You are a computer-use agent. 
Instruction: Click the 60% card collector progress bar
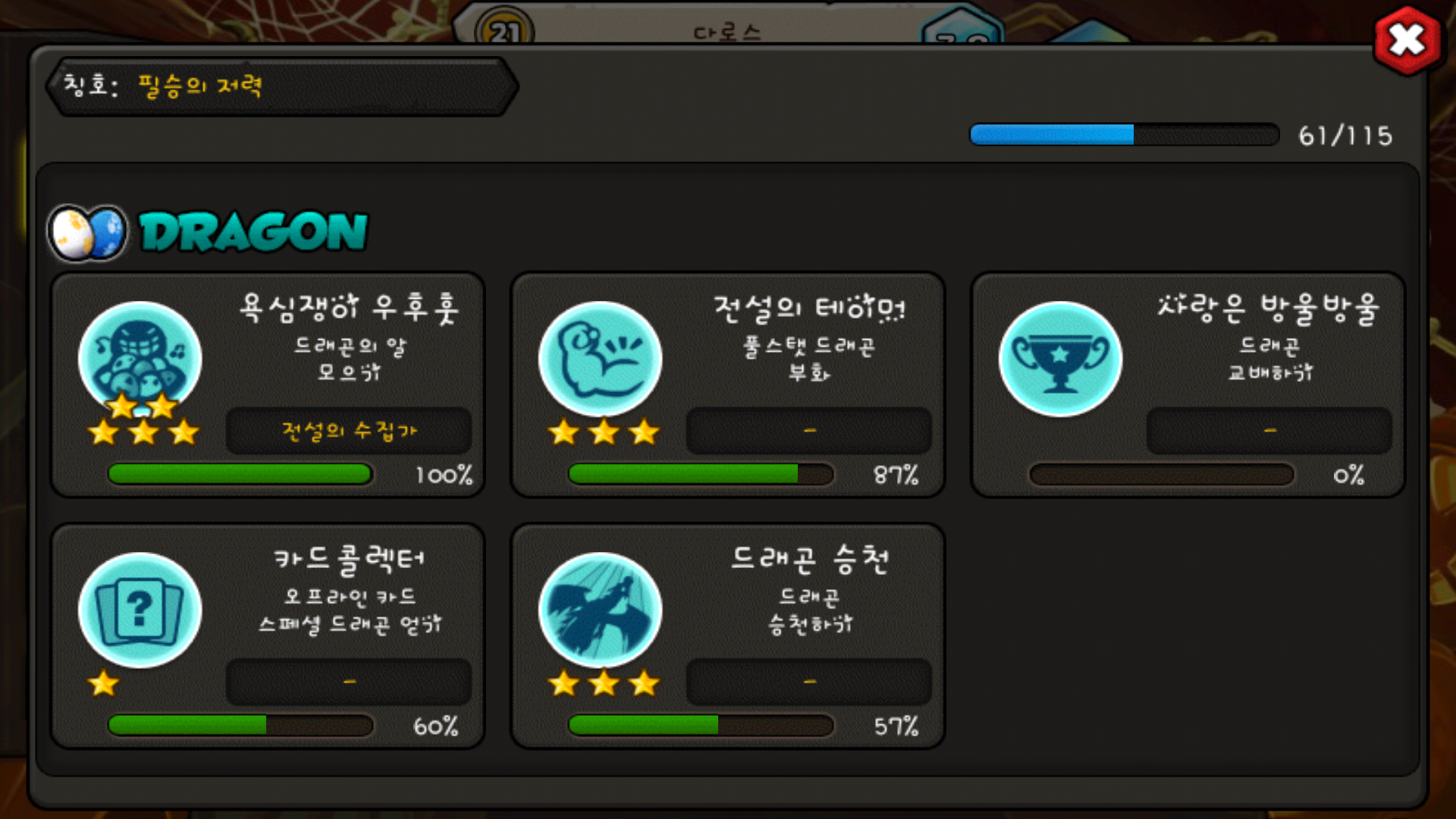(x=240, y=725)
